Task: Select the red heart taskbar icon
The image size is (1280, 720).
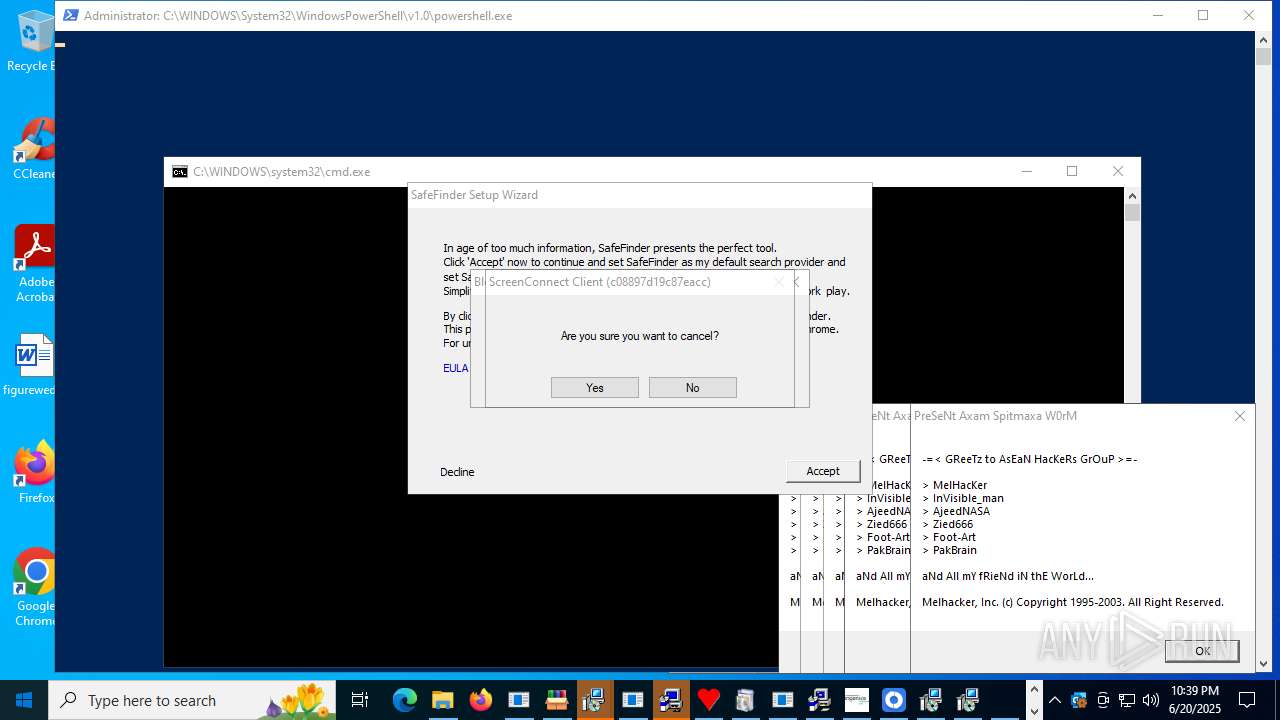Action: (708, 700)
